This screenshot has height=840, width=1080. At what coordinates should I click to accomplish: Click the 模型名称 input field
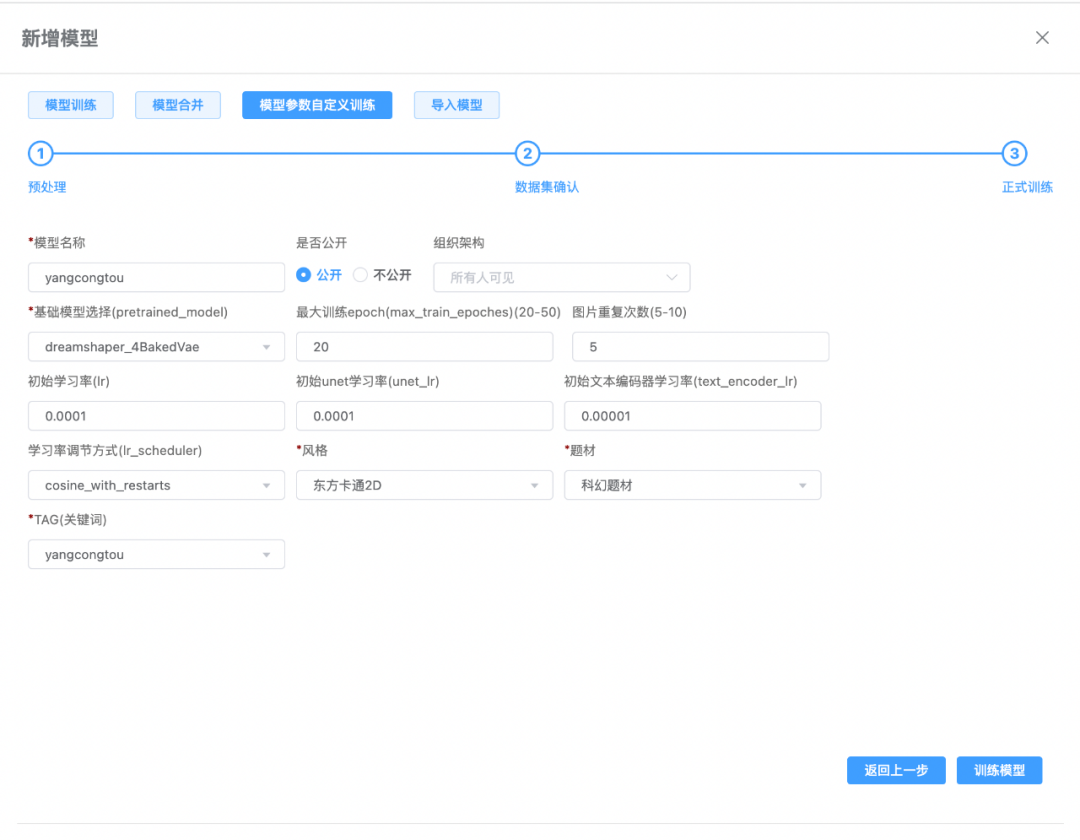click(x=156, y=277)
